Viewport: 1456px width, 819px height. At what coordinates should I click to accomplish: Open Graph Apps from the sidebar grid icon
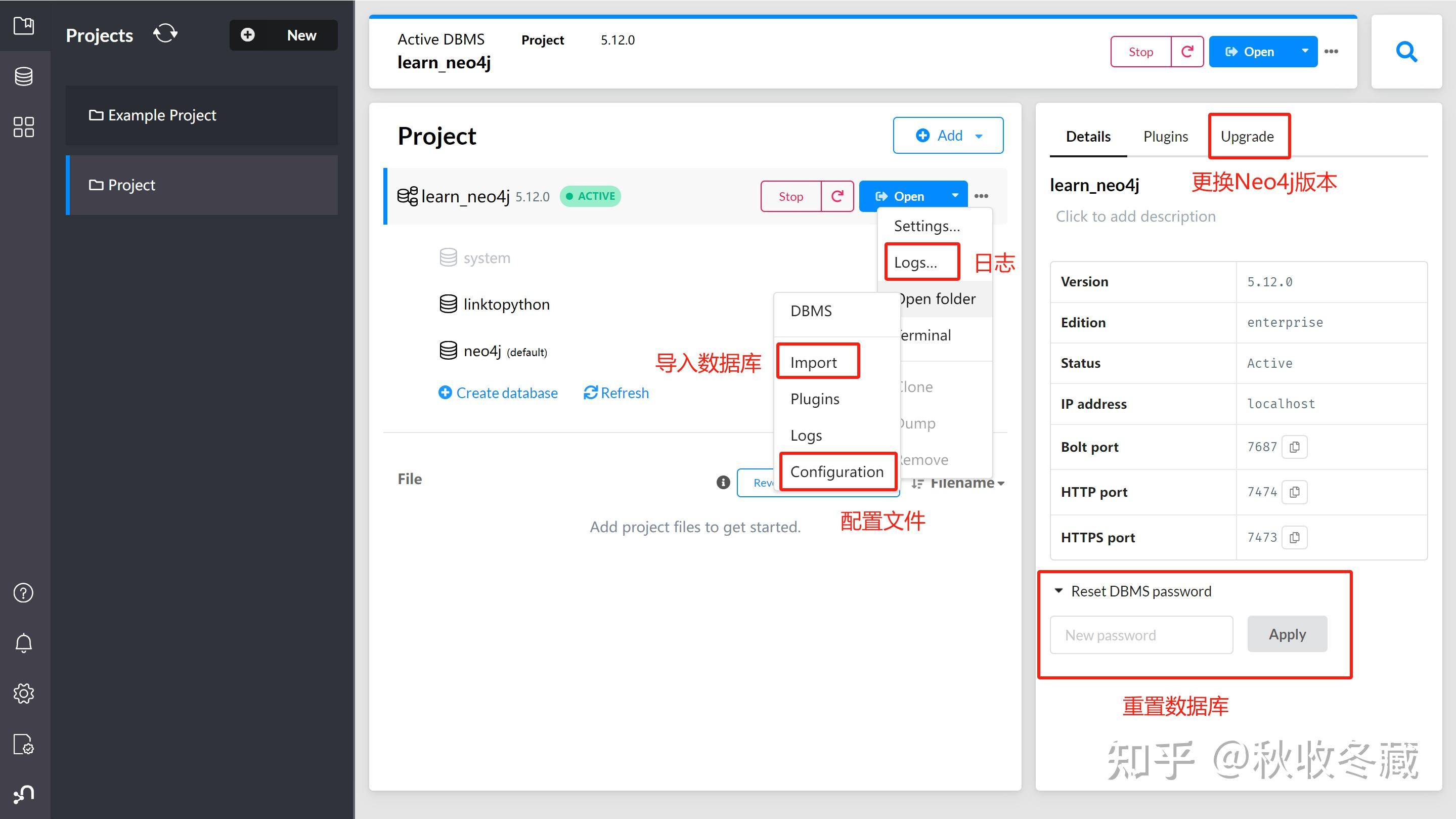pos(24,127)
